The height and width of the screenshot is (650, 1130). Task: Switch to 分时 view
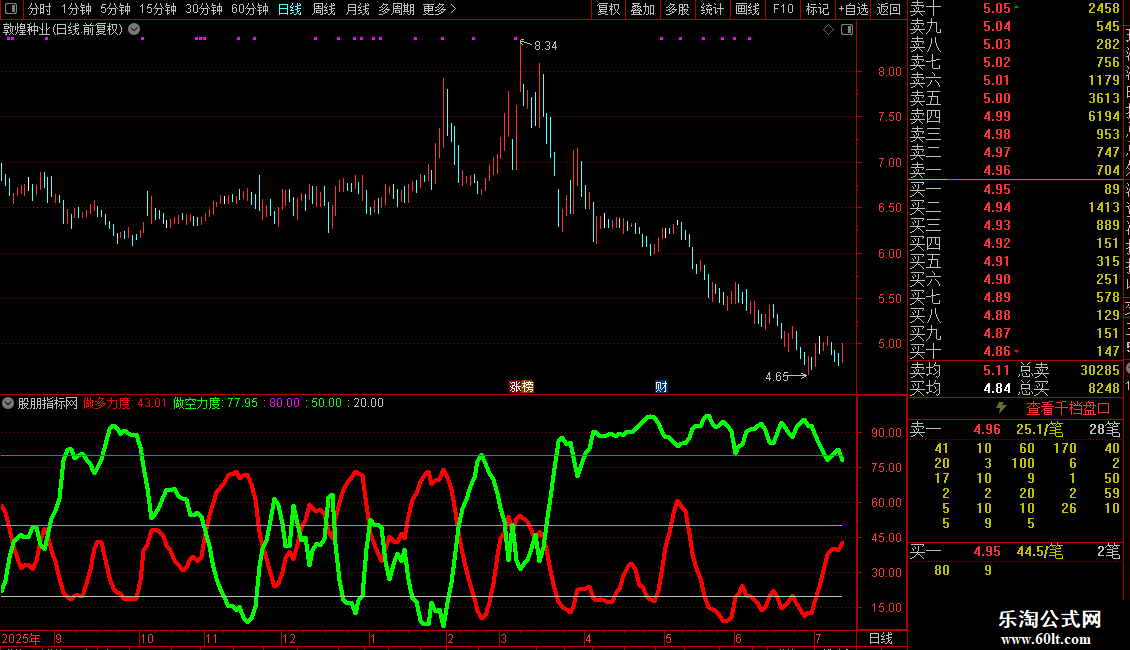click(x=40, y=9)
